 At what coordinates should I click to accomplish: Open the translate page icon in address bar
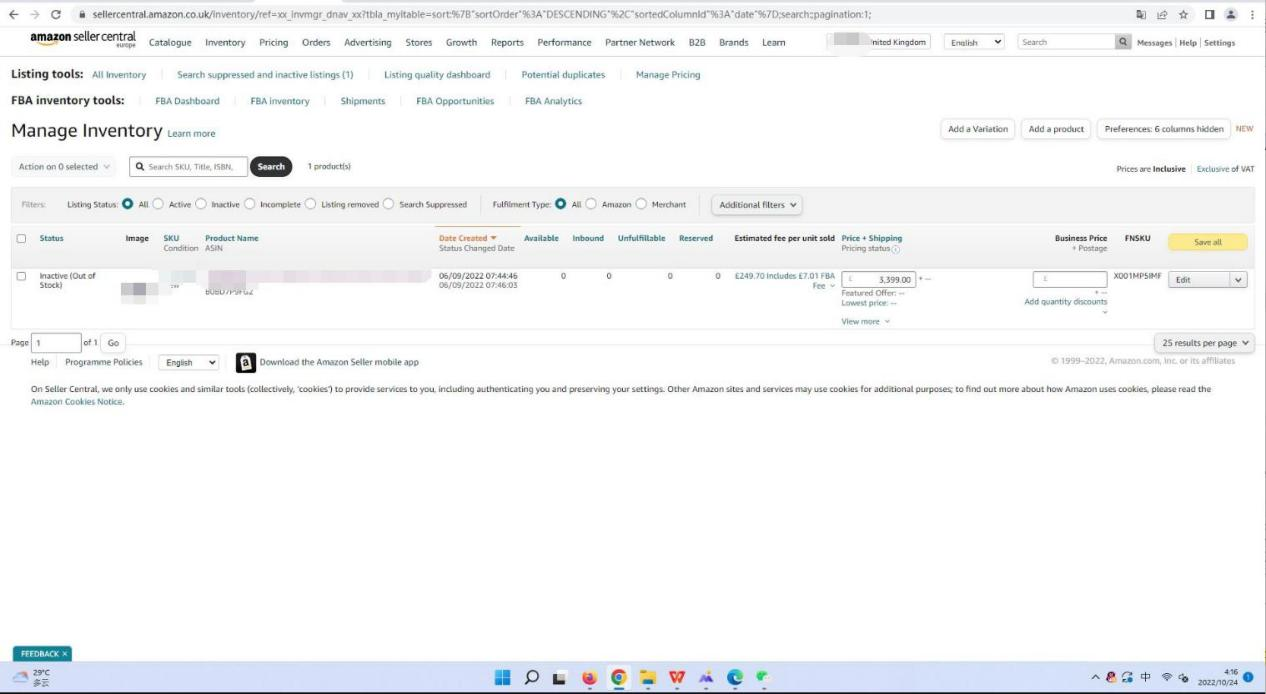click(1141, 14)
